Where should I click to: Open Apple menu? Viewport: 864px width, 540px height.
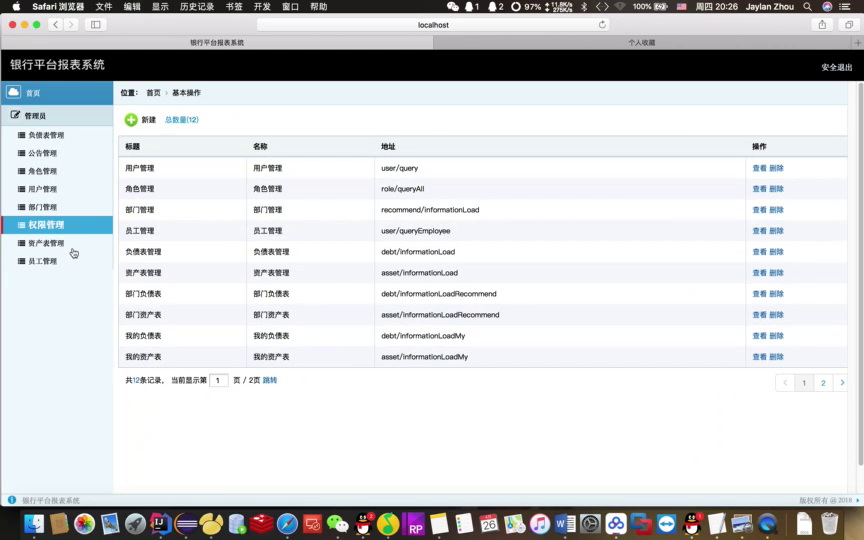click(17, 7)
